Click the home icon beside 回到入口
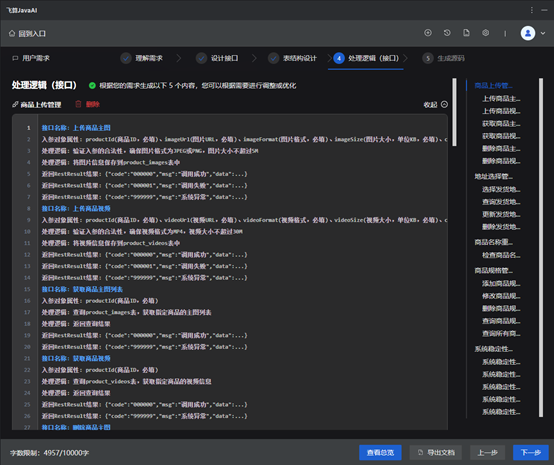This screenshot has height=465, width=554. 12,33
